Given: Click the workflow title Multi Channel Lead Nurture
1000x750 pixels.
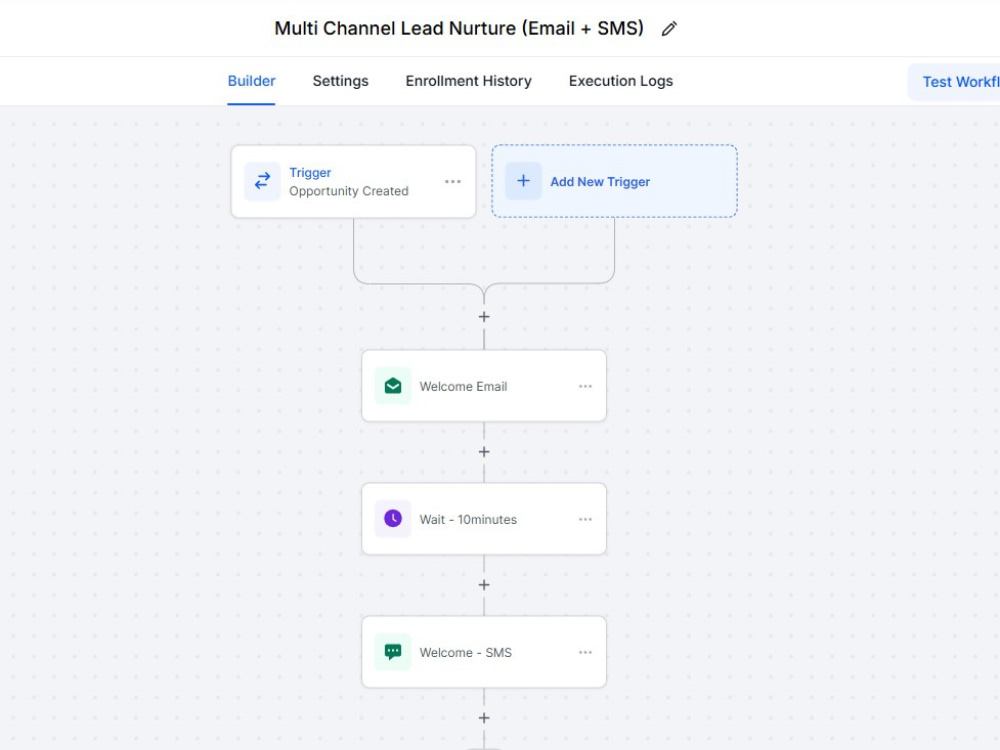Looking at the screenshot, I should 459,29.
